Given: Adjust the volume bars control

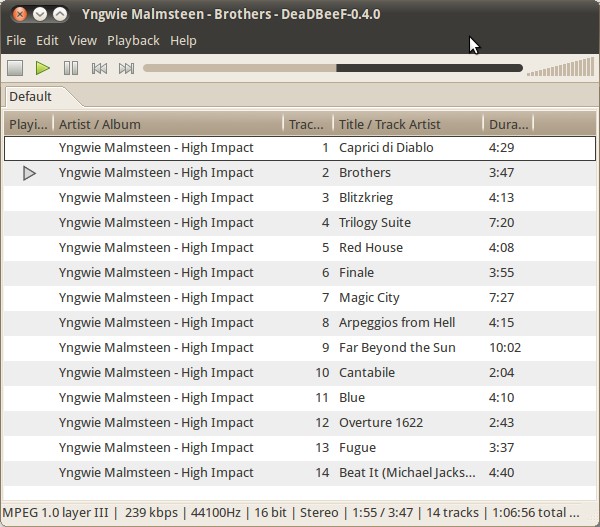Looking at the screenshot, I should tap(560, 67).
